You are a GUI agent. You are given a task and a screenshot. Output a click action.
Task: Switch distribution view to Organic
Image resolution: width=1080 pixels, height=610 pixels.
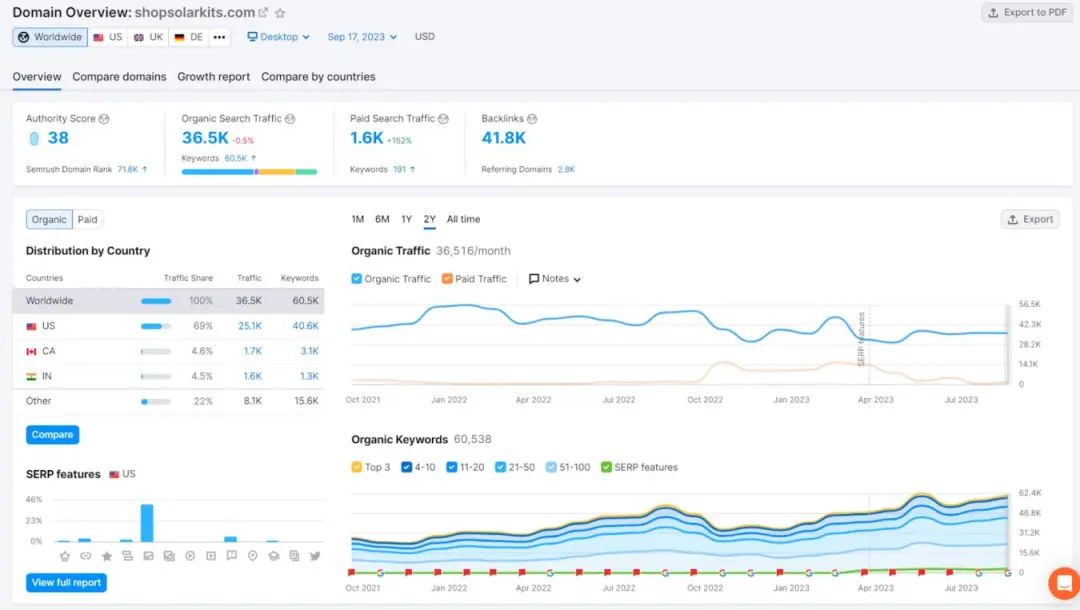pyautogui.click(x=49, y=220)
